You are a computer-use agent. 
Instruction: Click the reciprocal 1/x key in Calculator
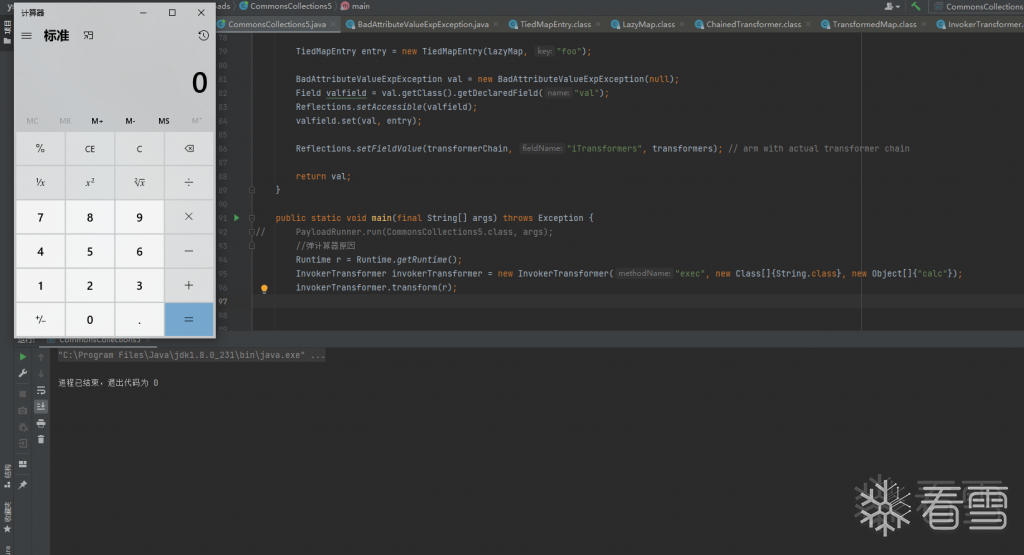pos(40,183)
